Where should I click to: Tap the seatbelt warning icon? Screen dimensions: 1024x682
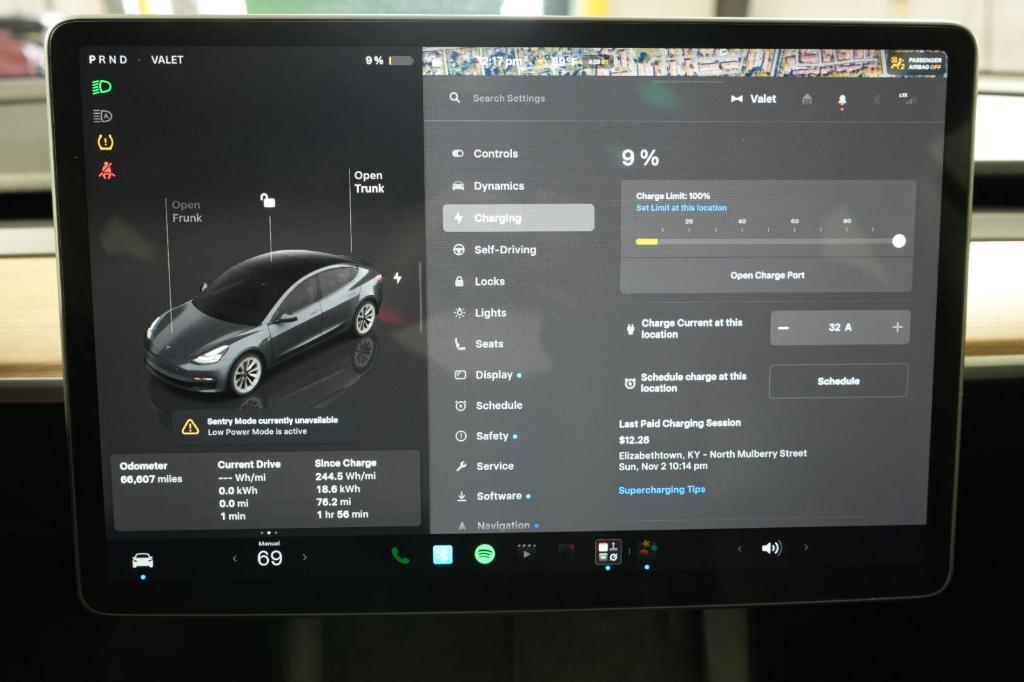(x=106, y=170)
